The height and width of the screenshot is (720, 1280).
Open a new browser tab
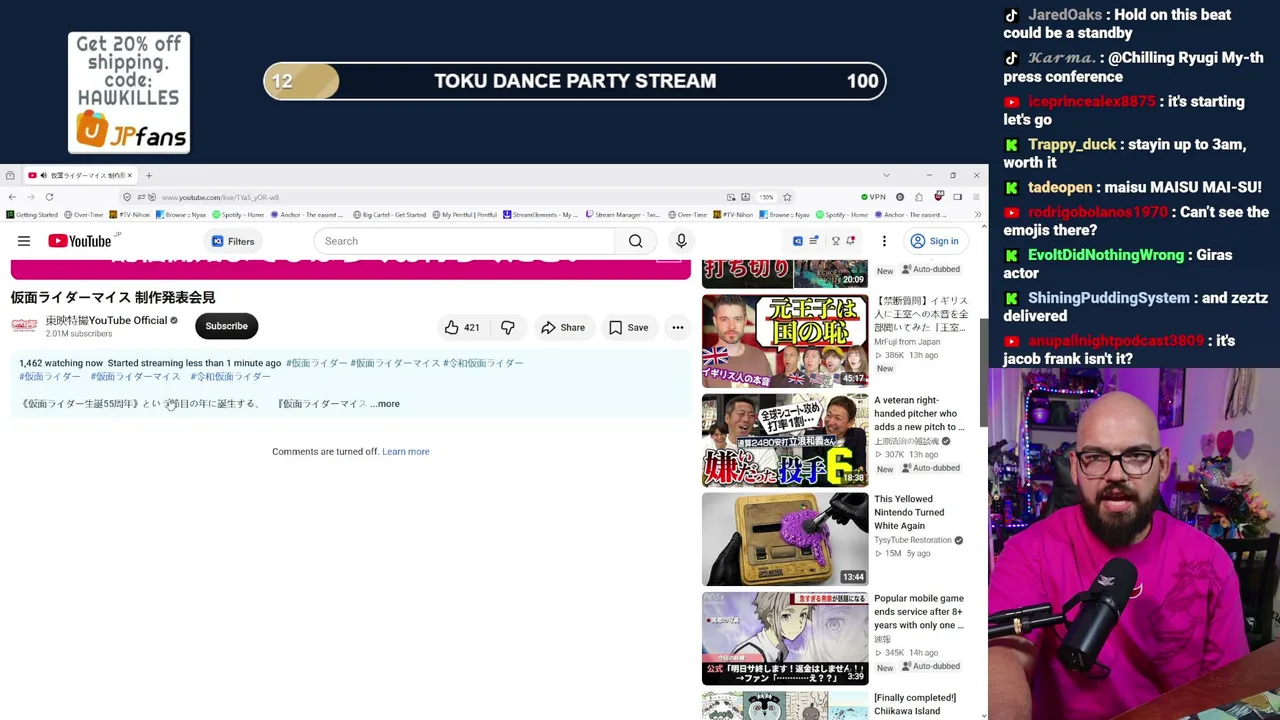coord(149,176)
